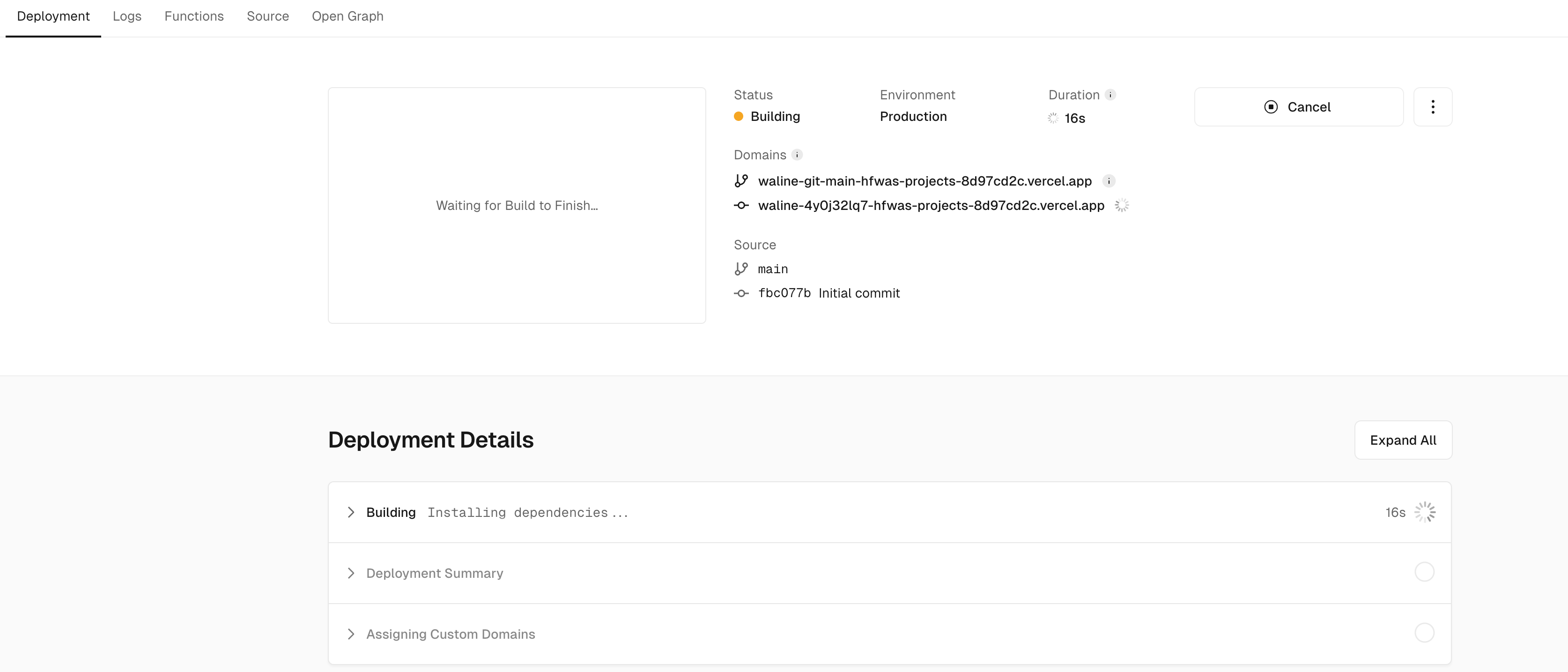Open the Open Graph tab
The width and height of the screenshot is (1568, 672).
pos(348,16)
